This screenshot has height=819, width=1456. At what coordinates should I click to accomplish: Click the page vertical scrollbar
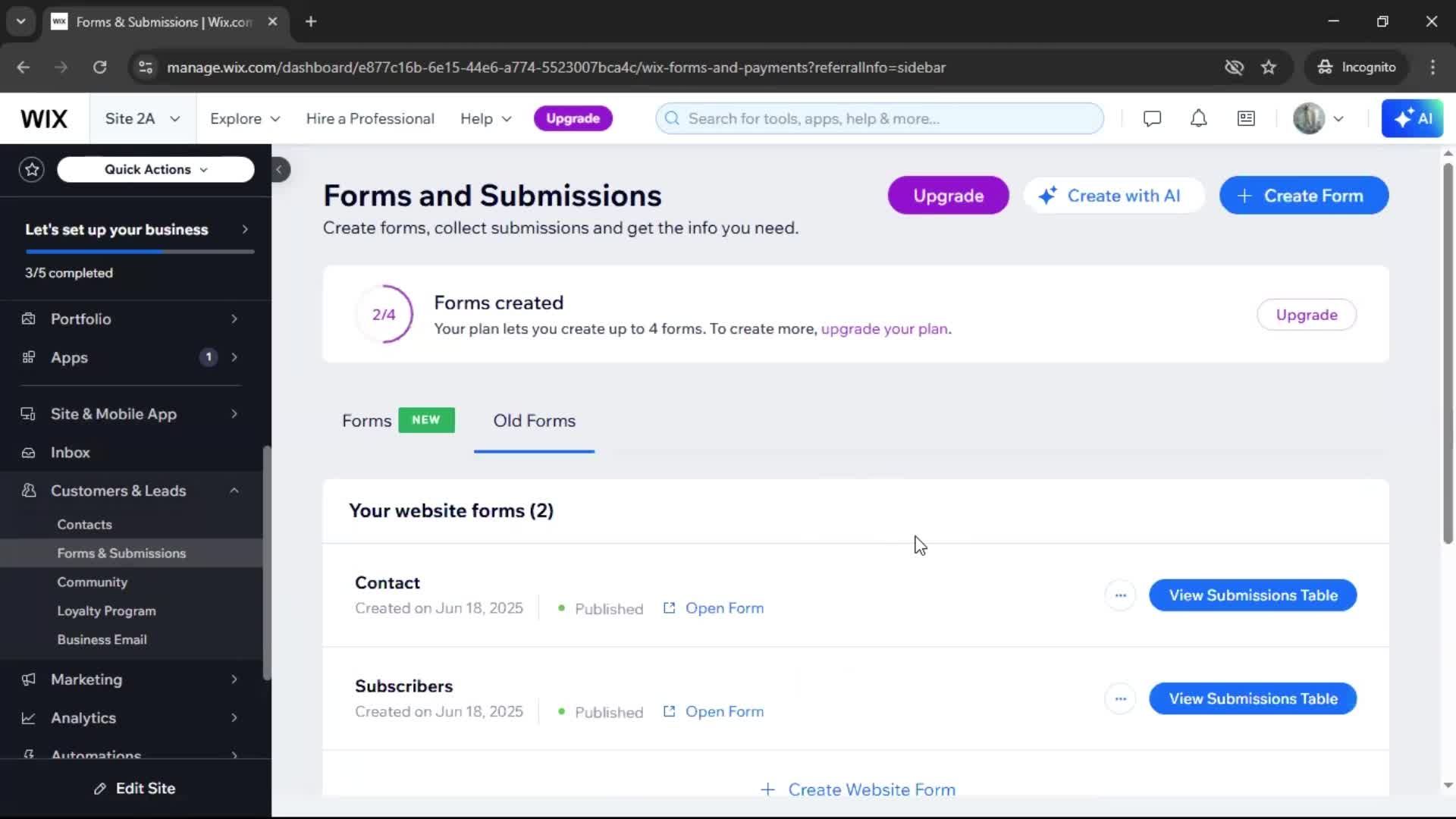click(x=1448, y=353)
